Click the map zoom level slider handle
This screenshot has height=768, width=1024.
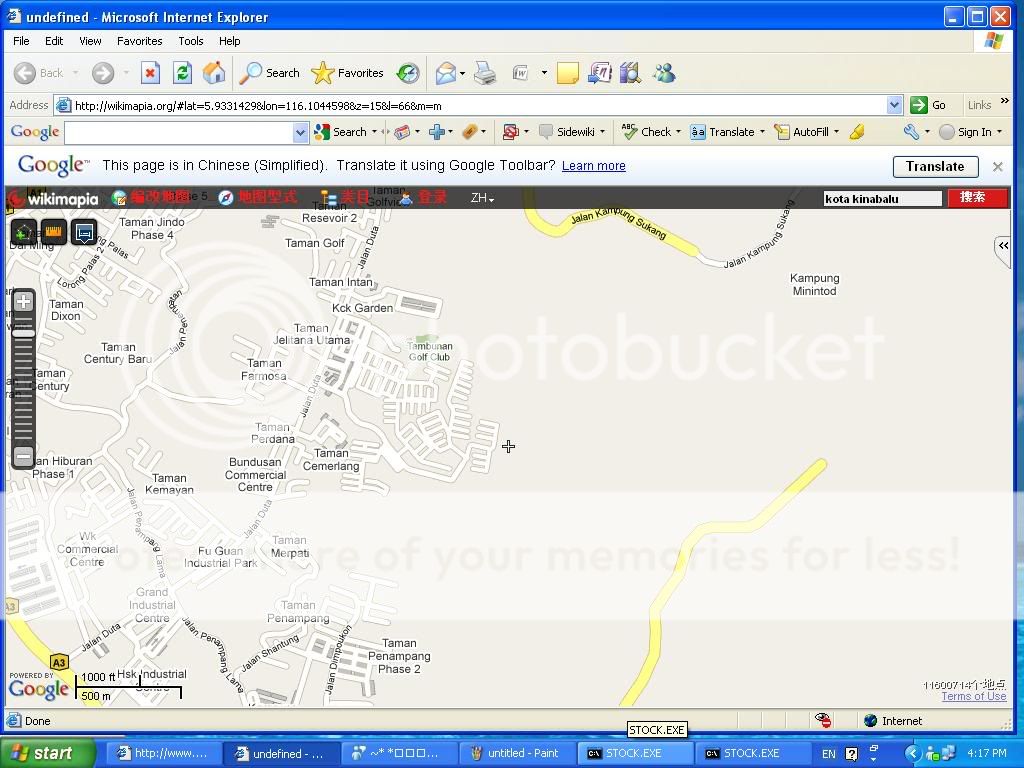24,333
